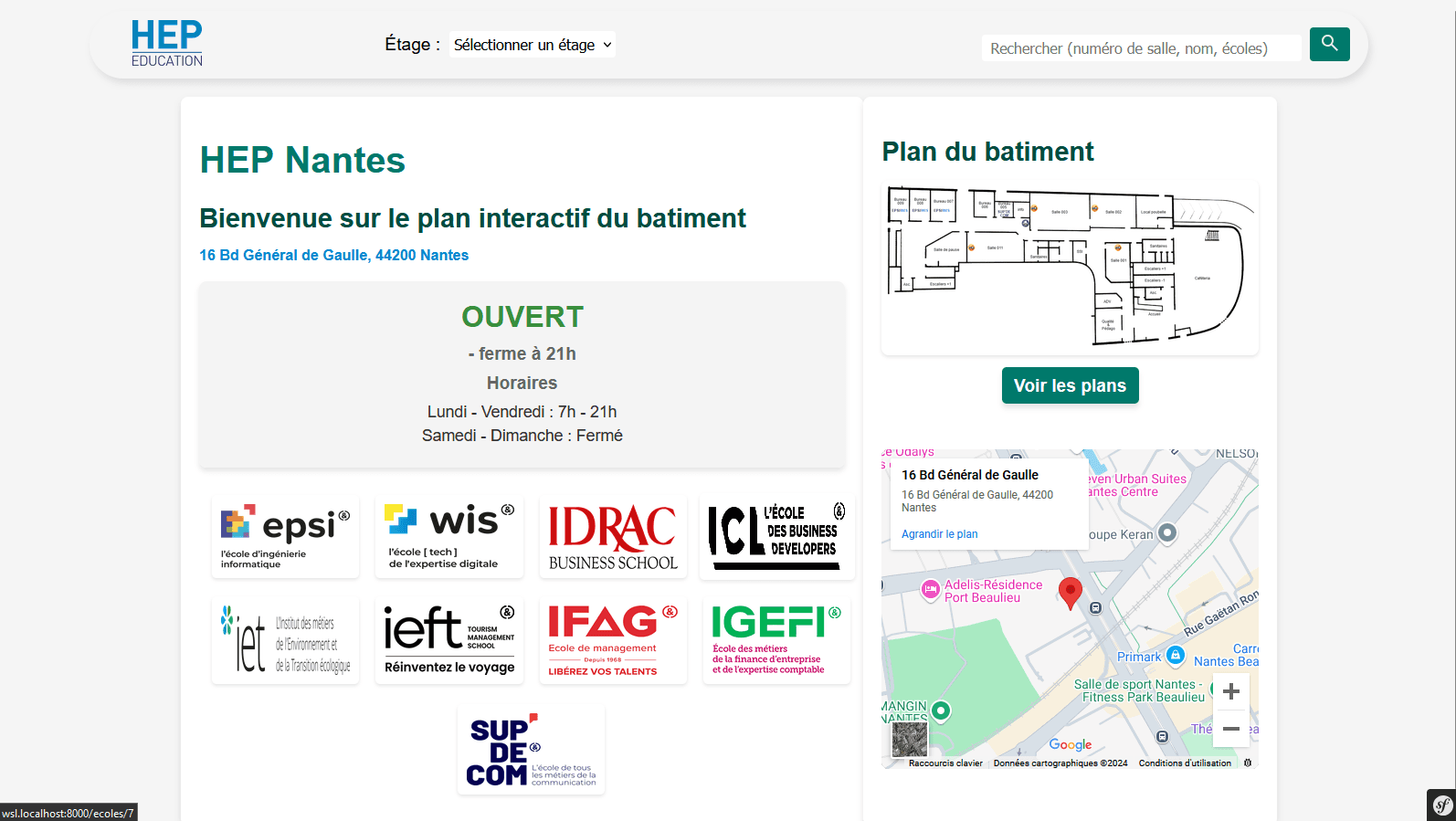Open the IDRAC Business School logo
The image size is (1456, 821).
click(x=613, y=538)
